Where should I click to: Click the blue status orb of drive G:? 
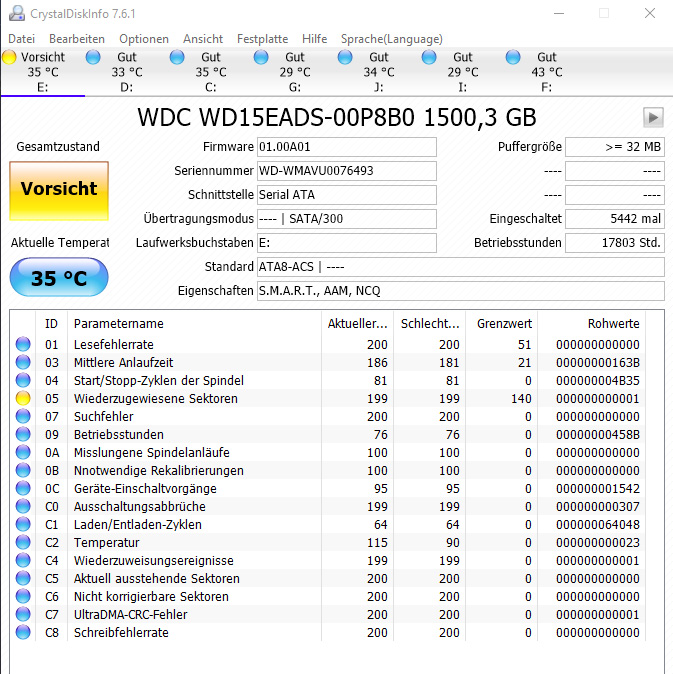pyautogui.click(x=261, y=57)
